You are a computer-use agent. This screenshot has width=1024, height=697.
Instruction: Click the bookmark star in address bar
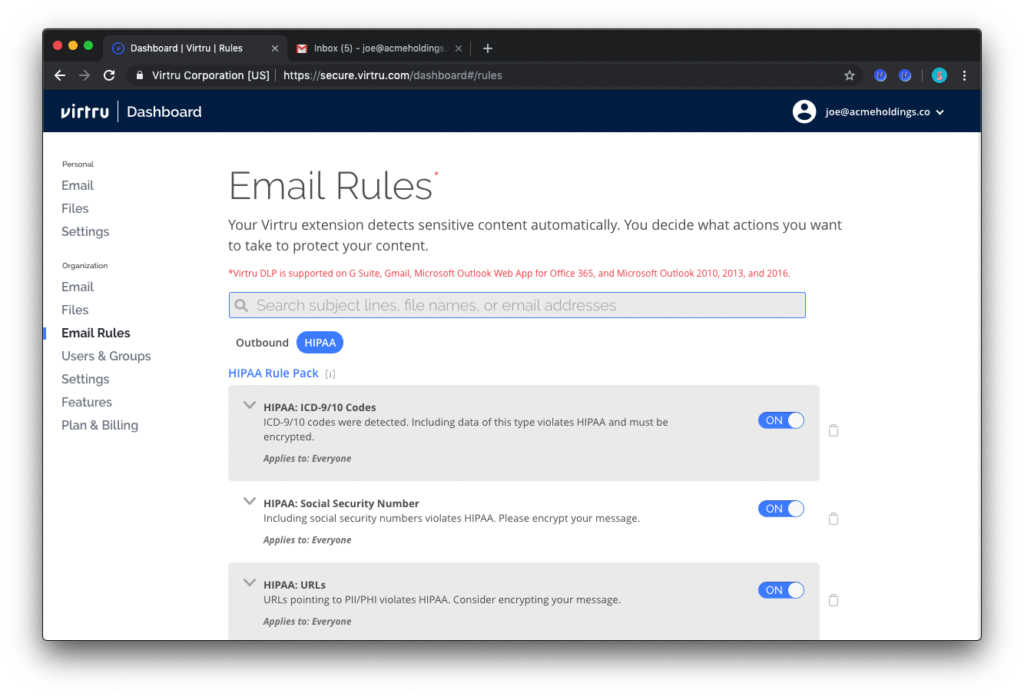[849, 75]
